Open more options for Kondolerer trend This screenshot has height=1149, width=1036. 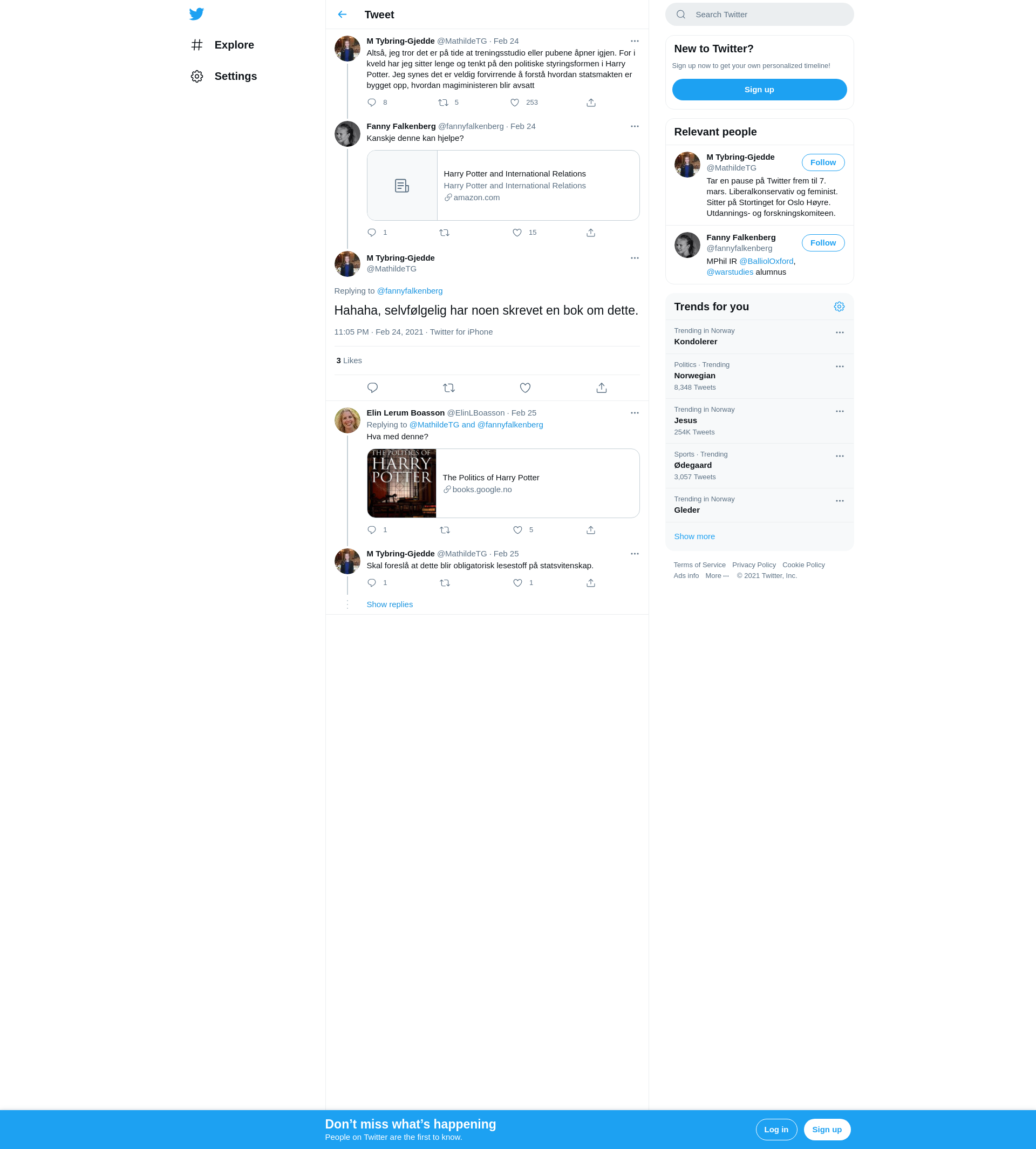(839, 332)
